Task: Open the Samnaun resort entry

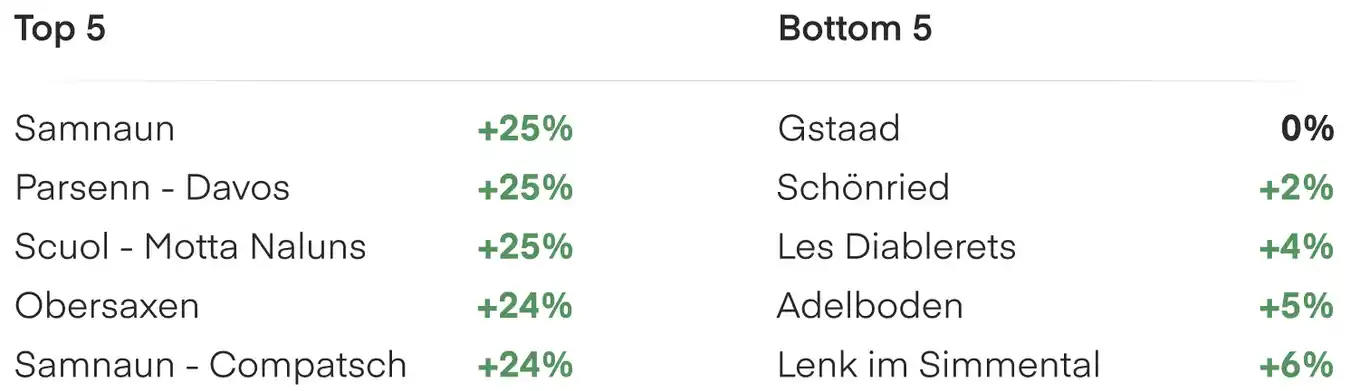Action: (x=95, y=128)
